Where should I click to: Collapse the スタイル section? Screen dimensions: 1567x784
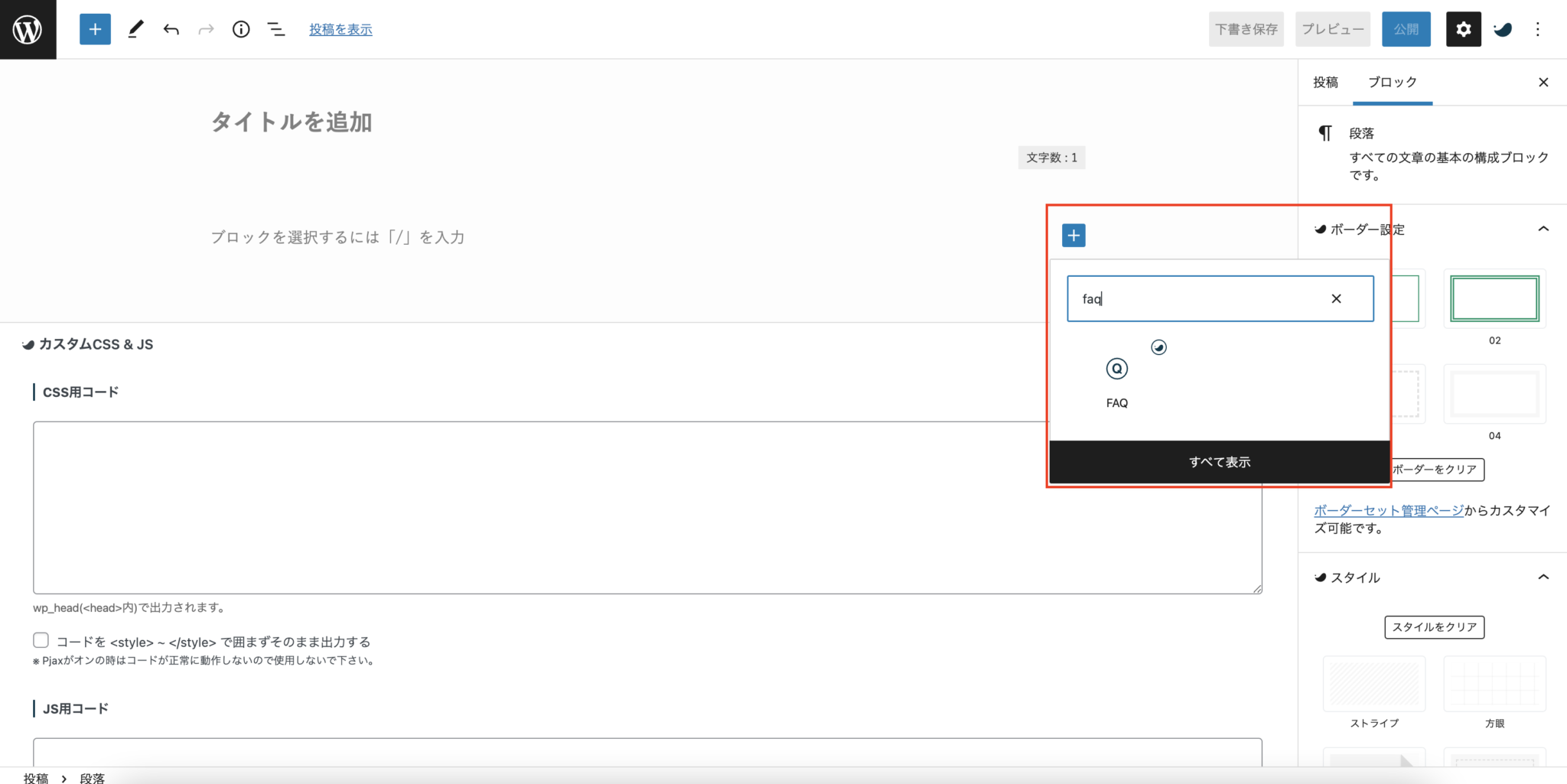1543,577
